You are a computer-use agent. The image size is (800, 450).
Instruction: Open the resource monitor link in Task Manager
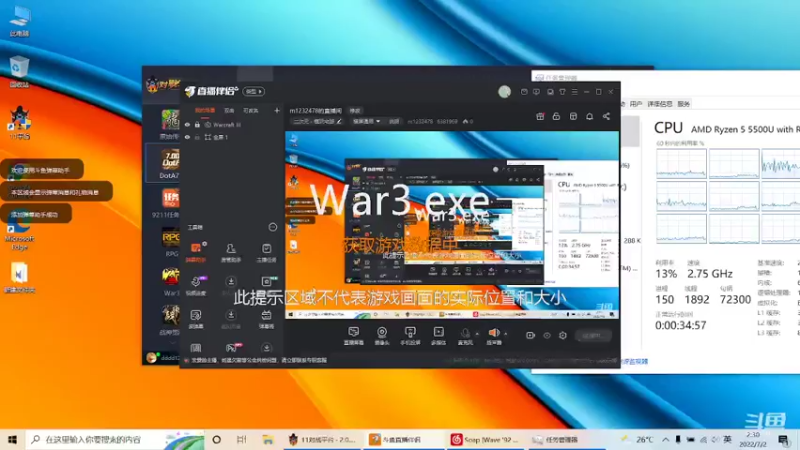634,361
